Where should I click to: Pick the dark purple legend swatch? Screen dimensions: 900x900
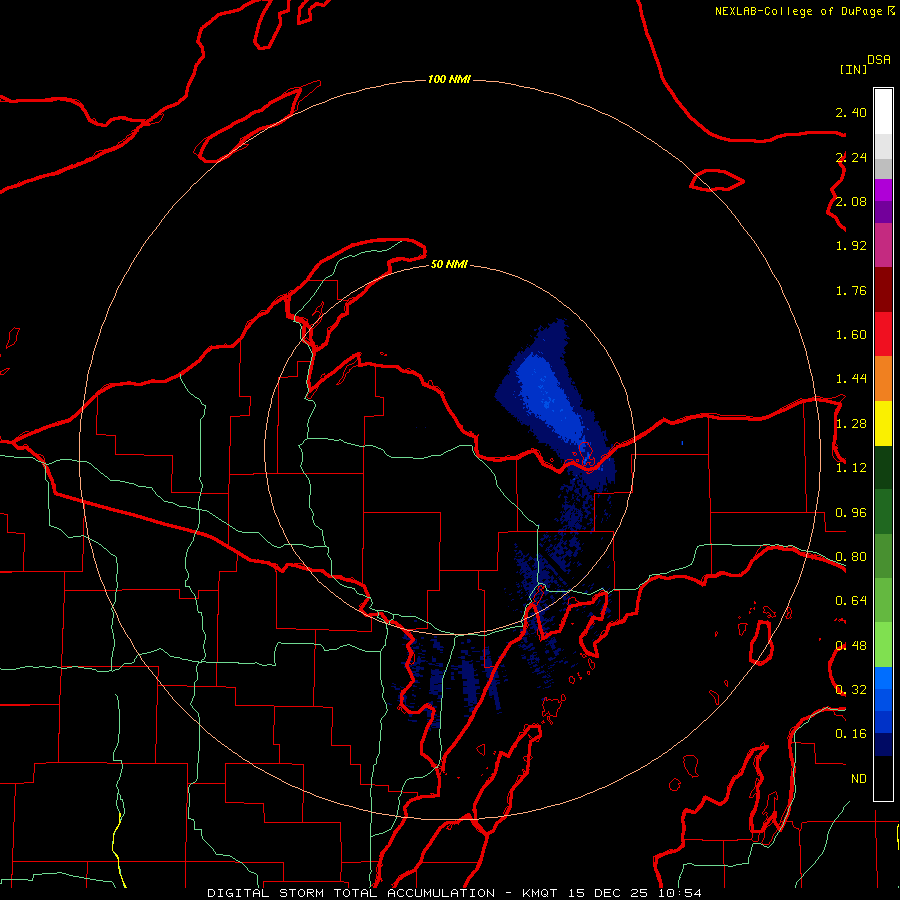pos(883,212)
